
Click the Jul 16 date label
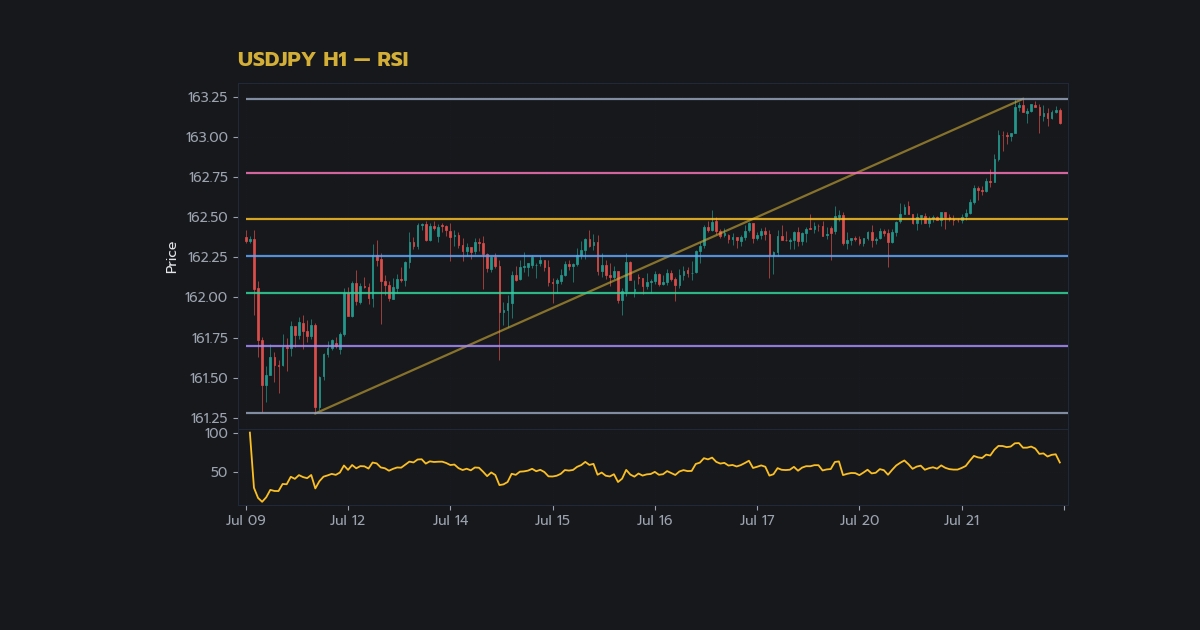click(x=654, y=520)
